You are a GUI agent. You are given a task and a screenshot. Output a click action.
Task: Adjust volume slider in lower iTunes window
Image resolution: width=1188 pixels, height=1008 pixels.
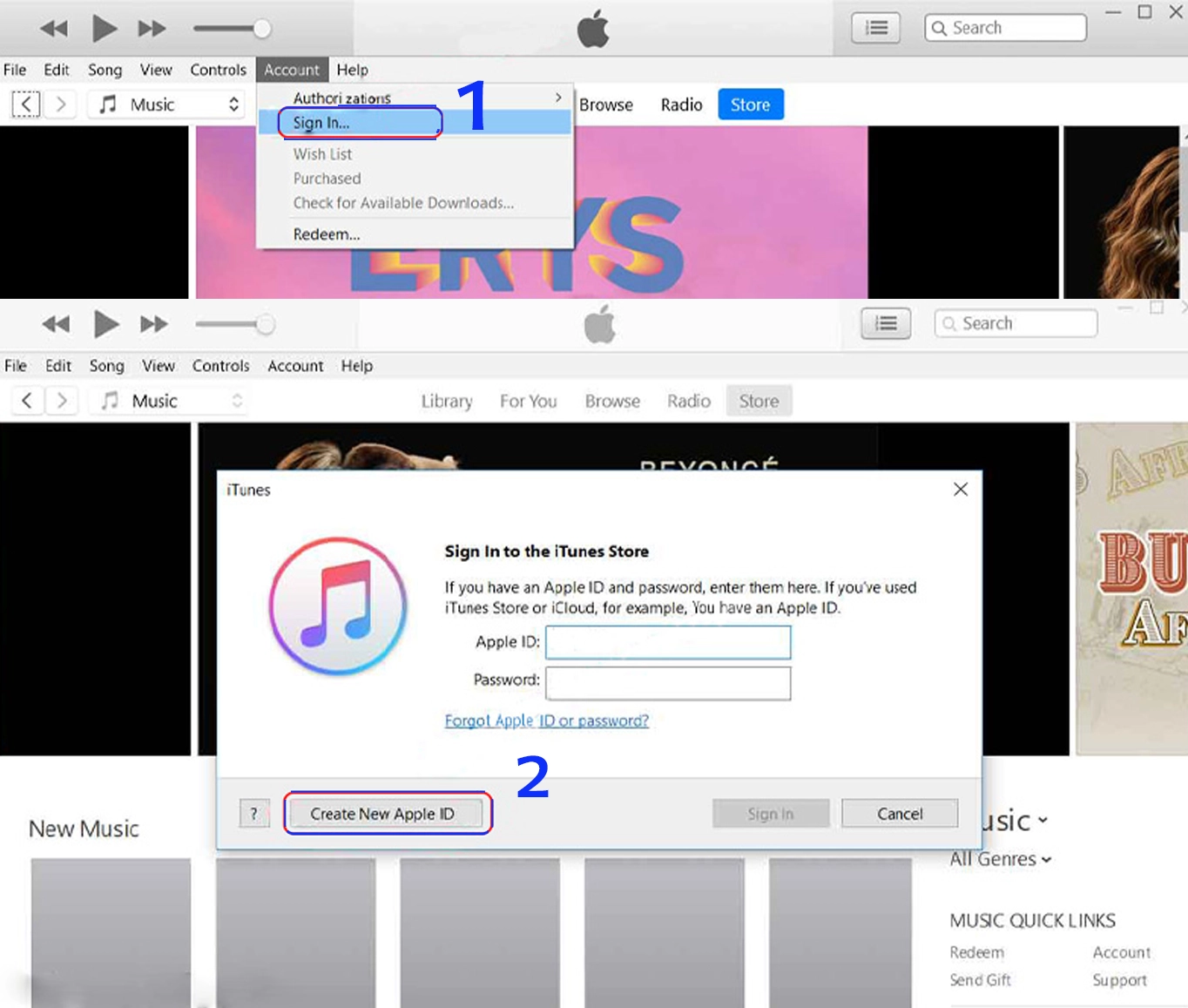[x=235, y=325]
